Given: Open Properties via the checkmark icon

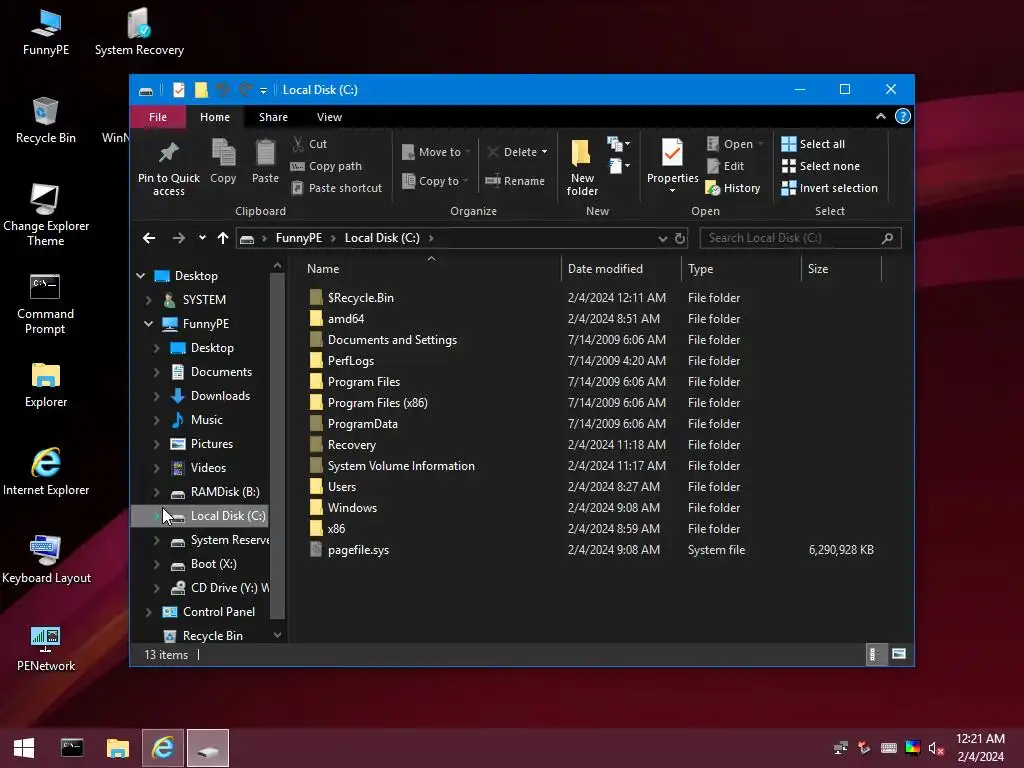Looking at the screenshot, I should tap(672, 152).
